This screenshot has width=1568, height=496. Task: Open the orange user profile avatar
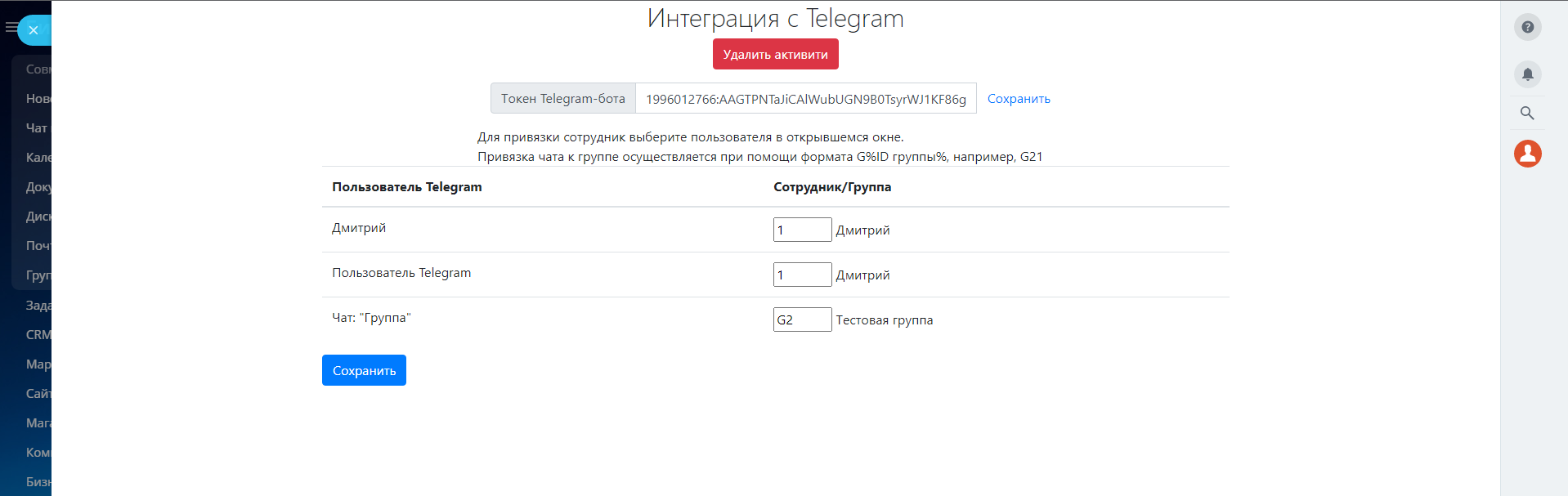[1527, 153]
